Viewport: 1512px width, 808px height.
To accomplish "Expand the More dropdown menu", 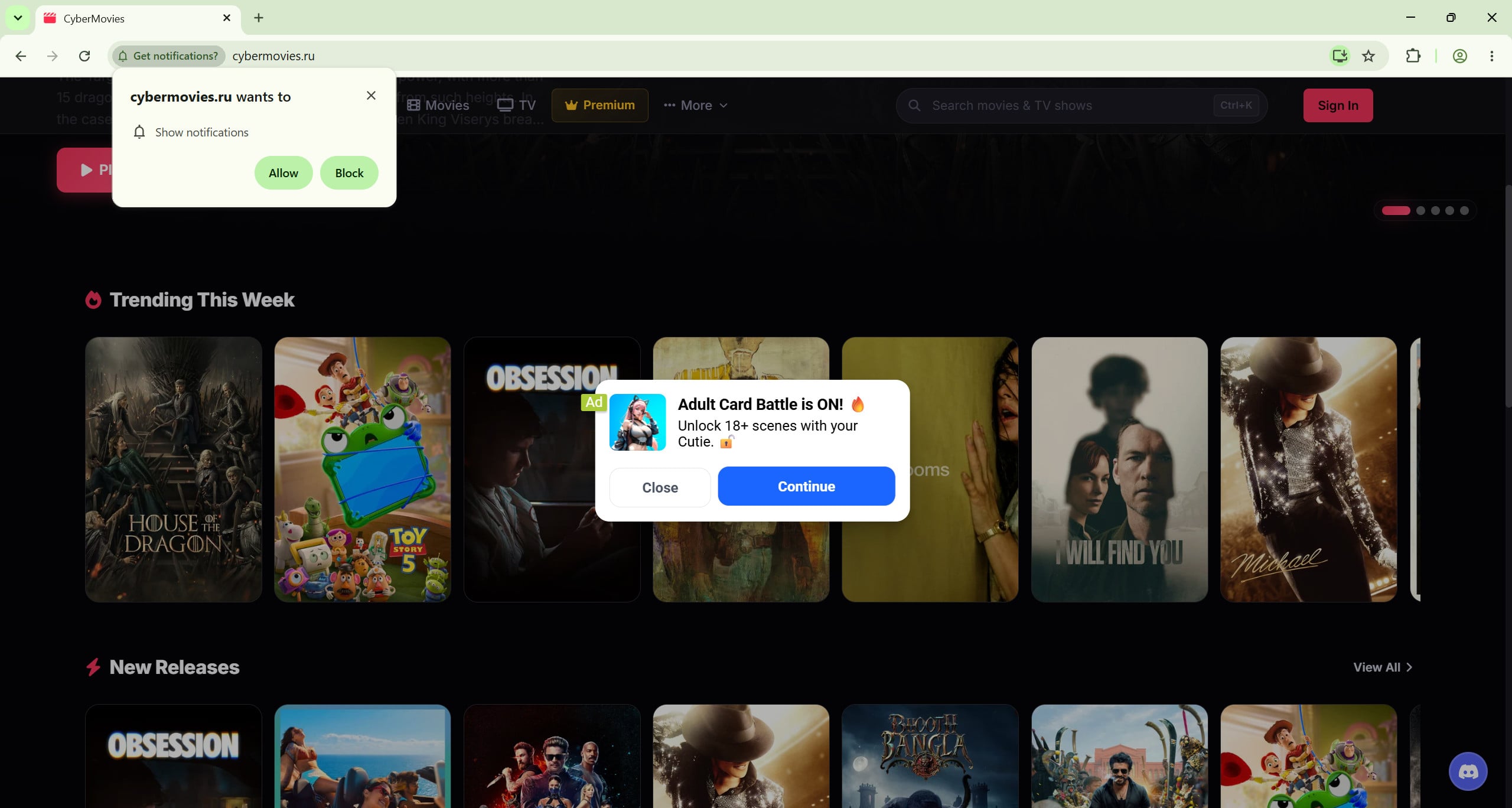I will point(696,105).
